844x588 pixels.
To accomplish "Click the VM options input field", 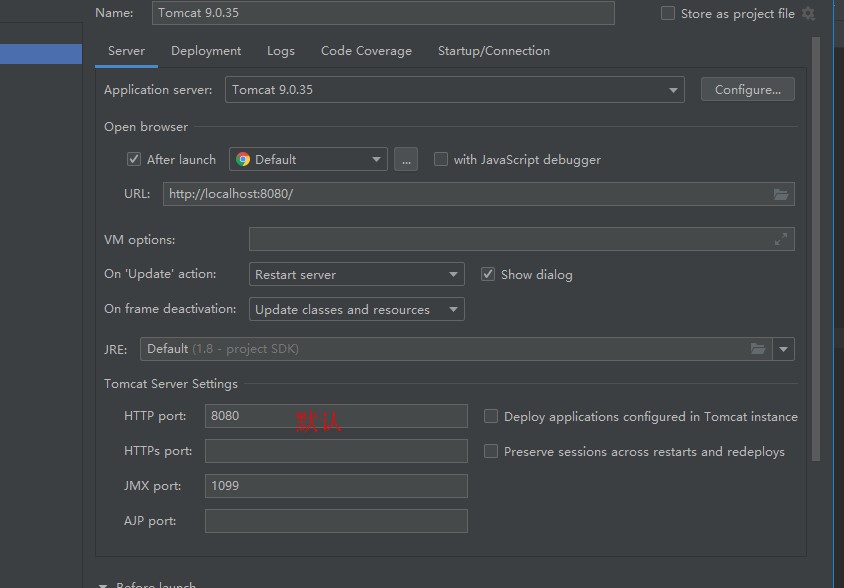I will [x=522, y=239].
